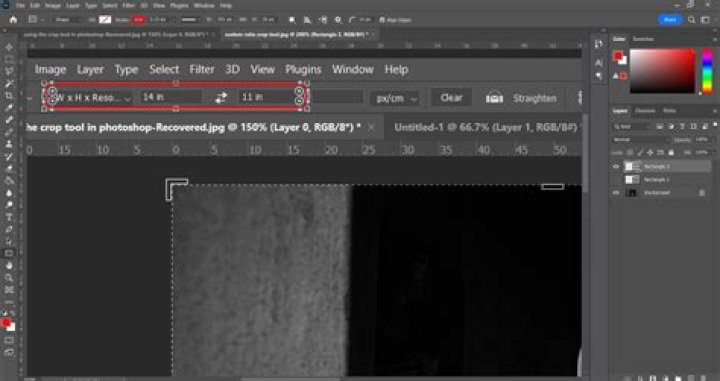Select the Rectangle 1 layer name

[x=657, y=180]
